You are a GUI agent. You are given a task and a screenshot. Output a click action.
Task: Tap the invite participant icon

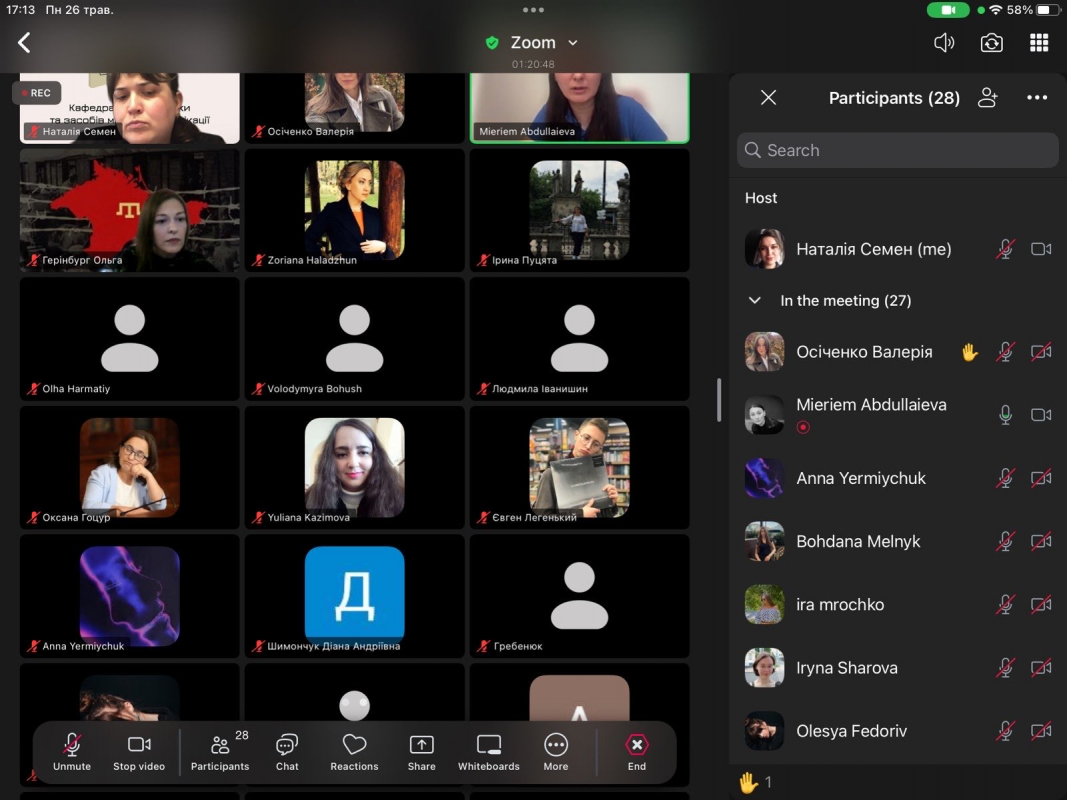coord(988,98)
